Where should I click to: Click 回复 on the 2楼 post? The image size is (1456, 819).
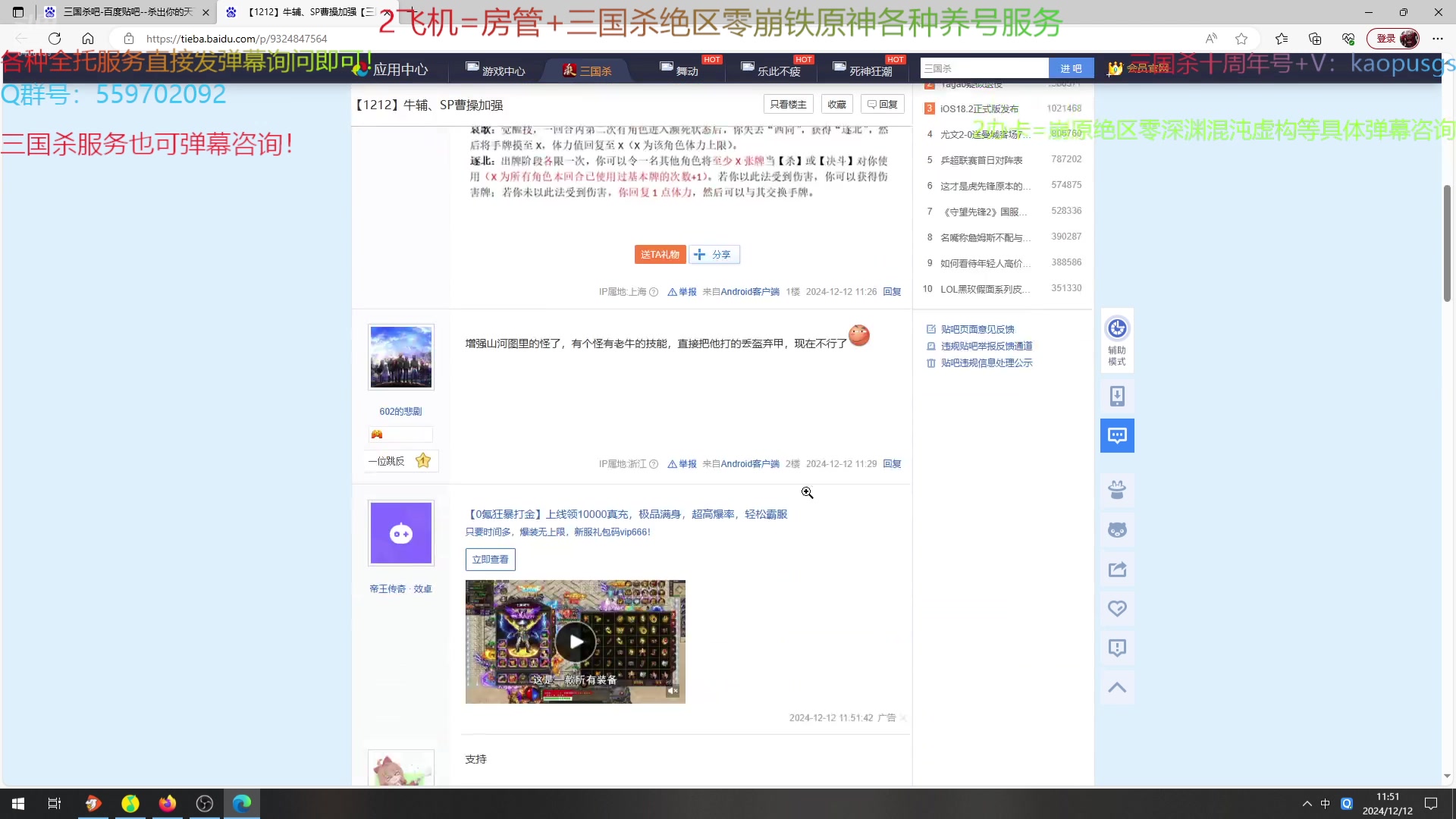tap(892, 464)
